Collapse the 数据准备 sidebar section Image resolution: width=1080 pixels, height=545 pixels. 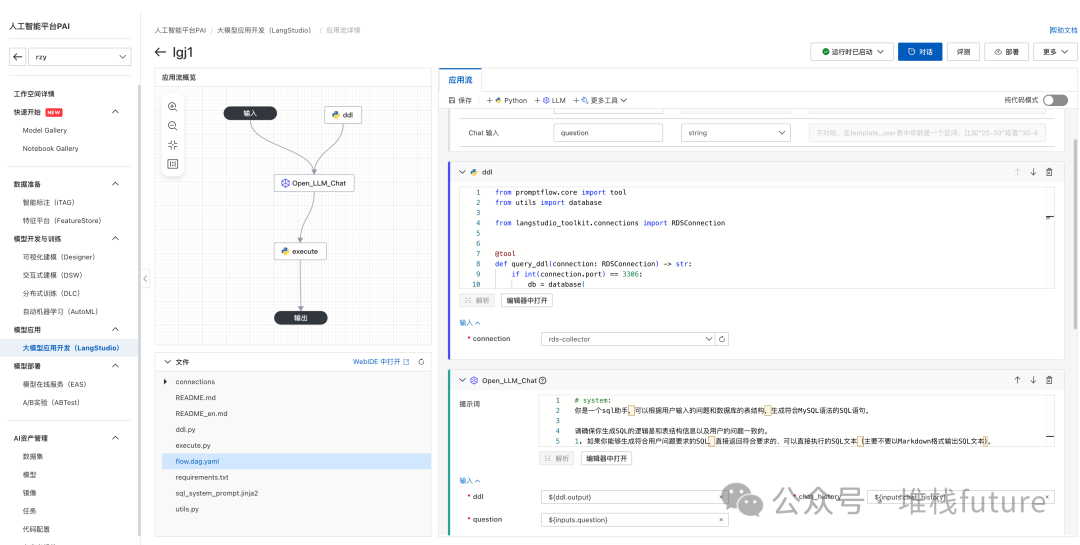[x=115, y=184]
